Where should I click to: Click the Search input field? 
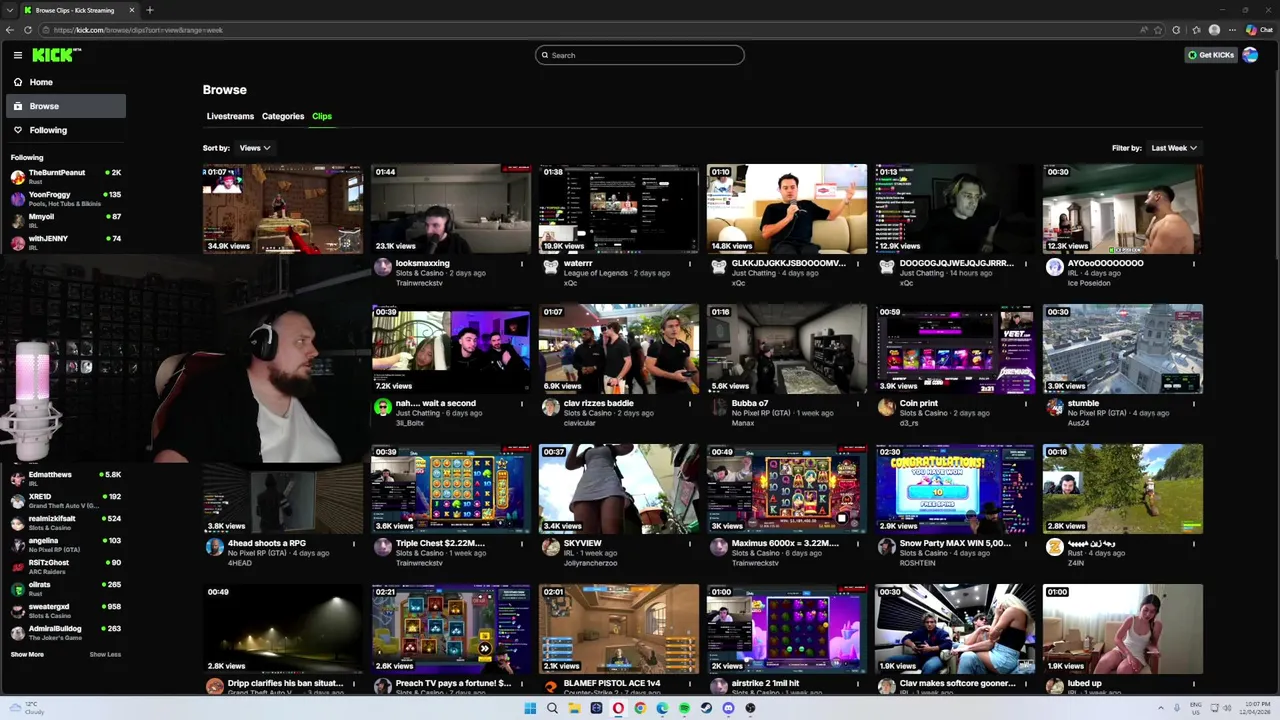point(640,55)
